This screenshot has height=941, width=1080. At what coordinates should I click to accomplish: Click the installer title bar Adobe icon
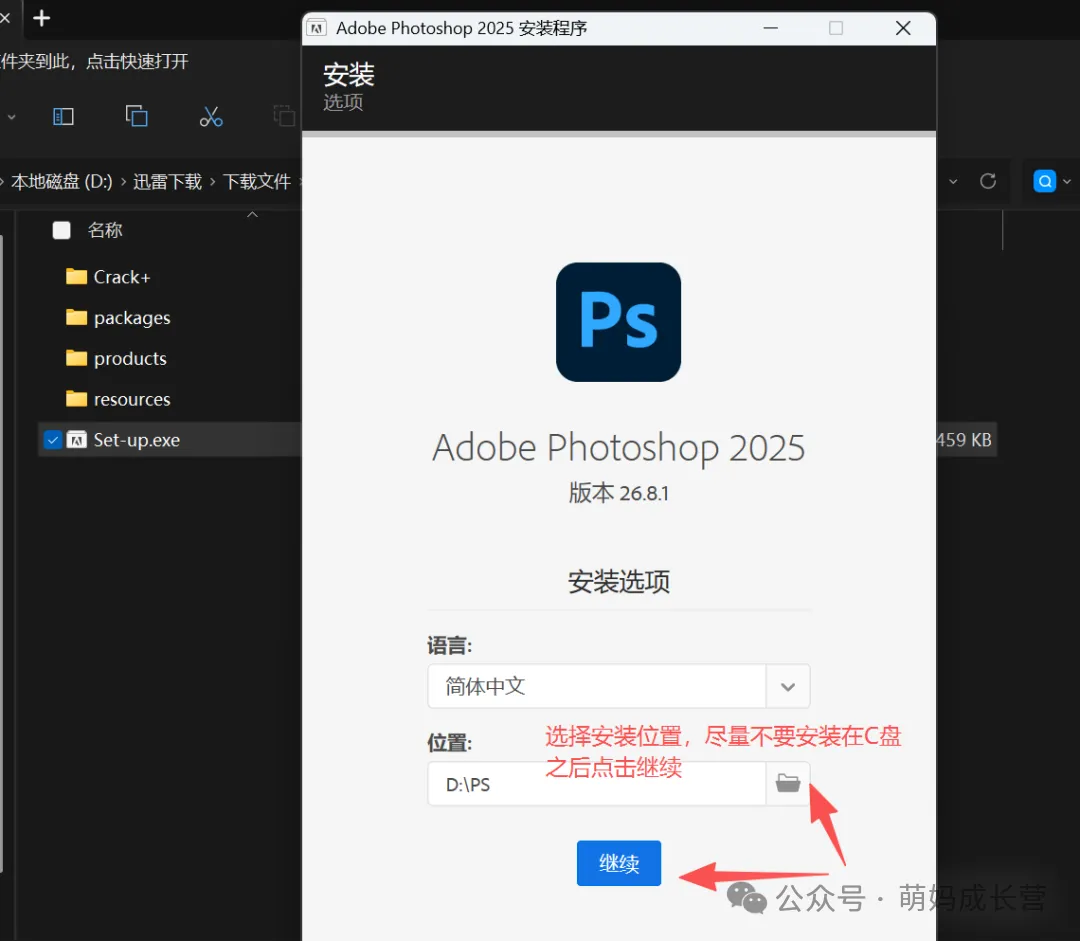(x=317, y=28)
